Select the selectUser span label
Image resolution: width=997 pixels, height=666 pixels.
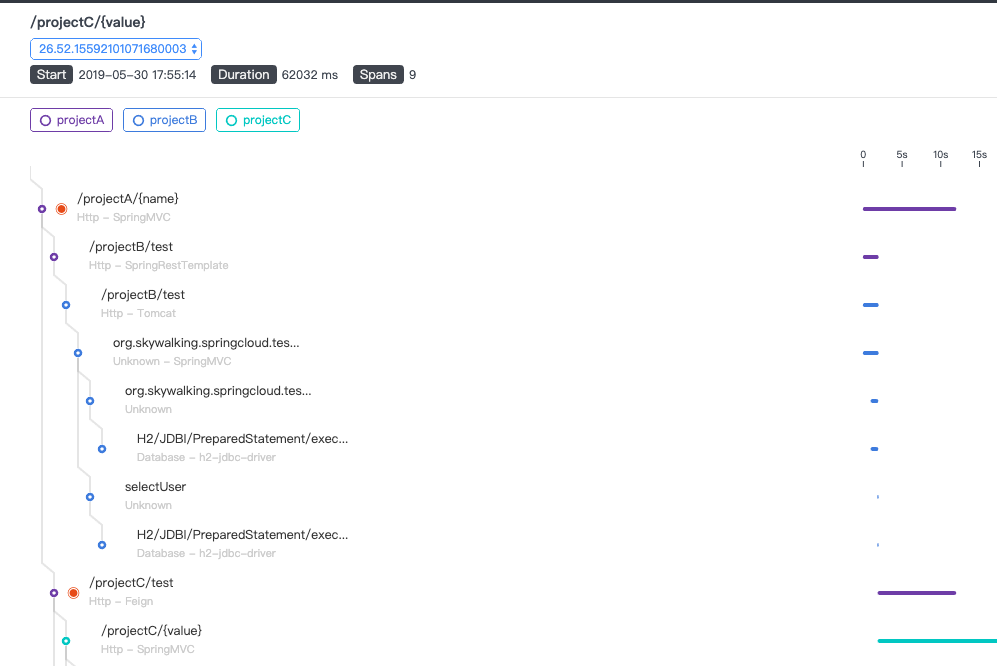pyautogui.click(x=155, y=487)
